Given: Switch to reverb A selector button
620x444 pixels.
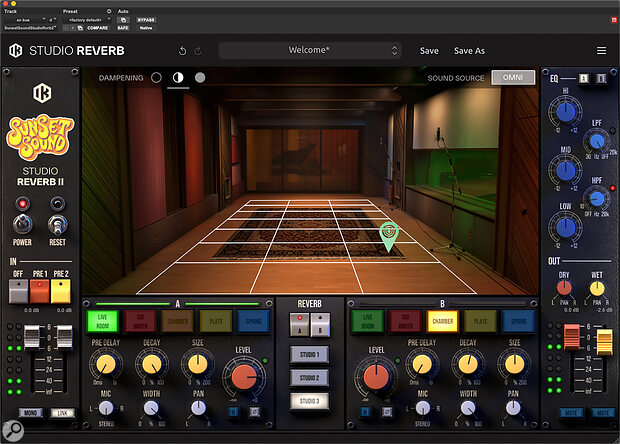Looking at the screenshot, I should coord(299,325).
